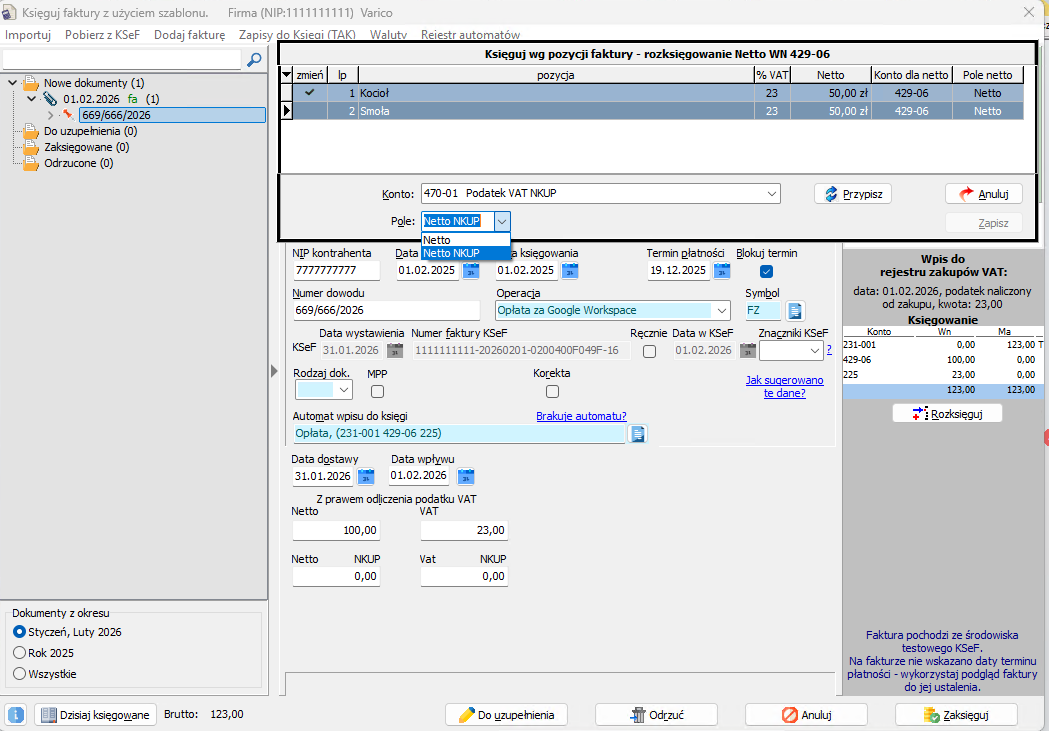Click the Numer dowodu input field
Image resolution: width=1049 pixels, height=731 pixels.
coord(386,311)
